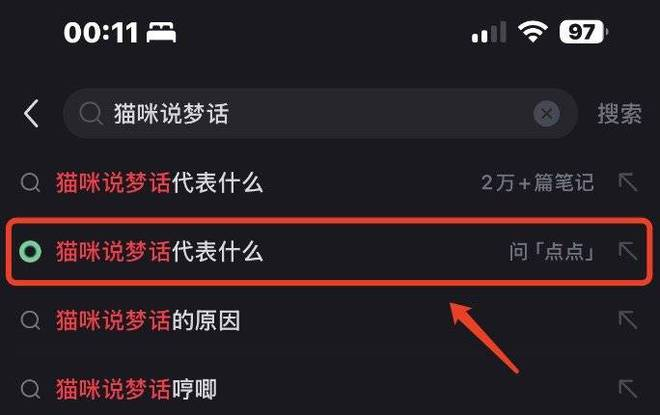Tap the green circle 点点 AI icon
This screenshot has width=660, height=415.
30,252
